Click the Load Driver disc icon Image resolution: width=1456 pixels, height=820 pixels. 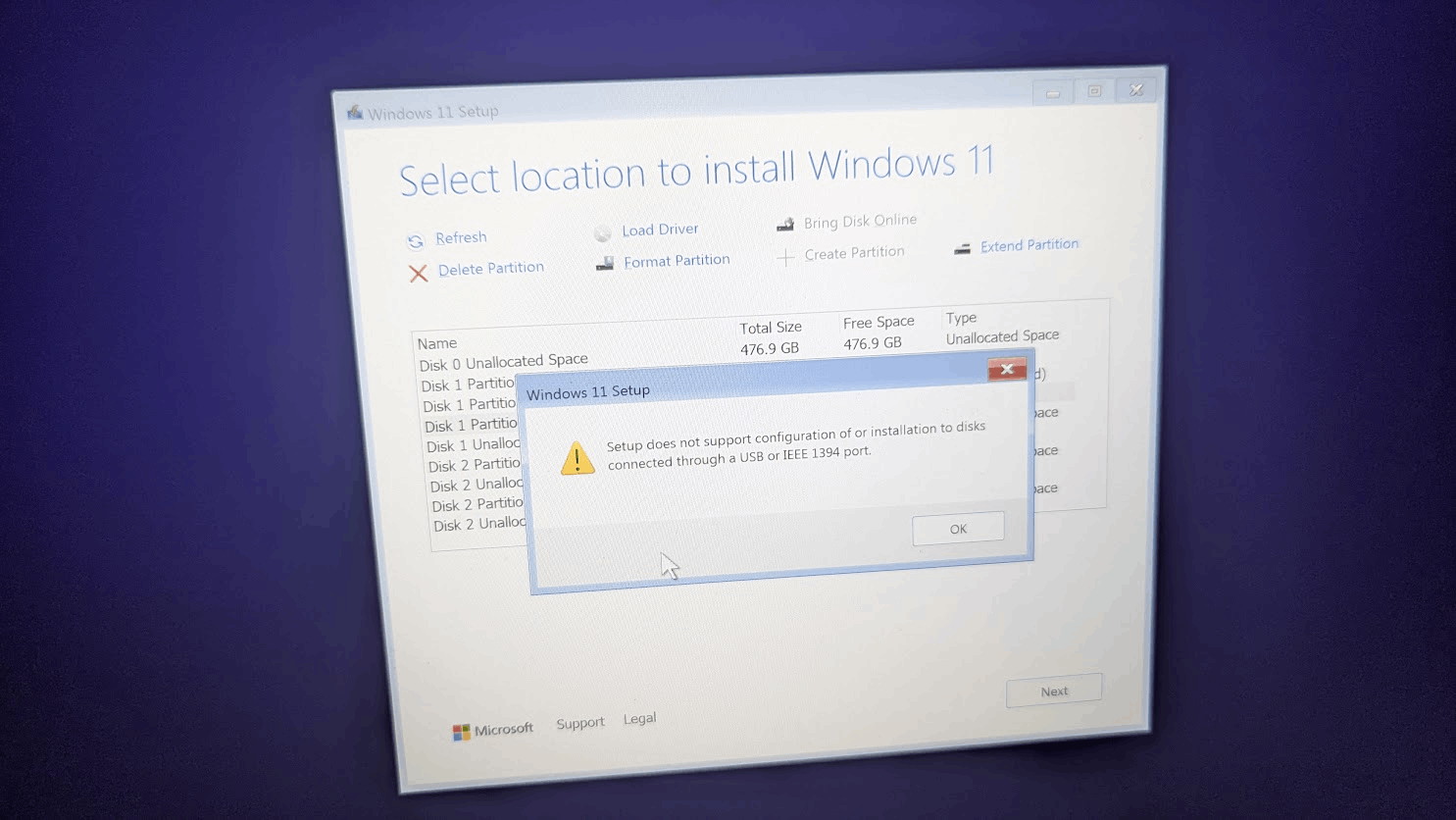[603, 232]
